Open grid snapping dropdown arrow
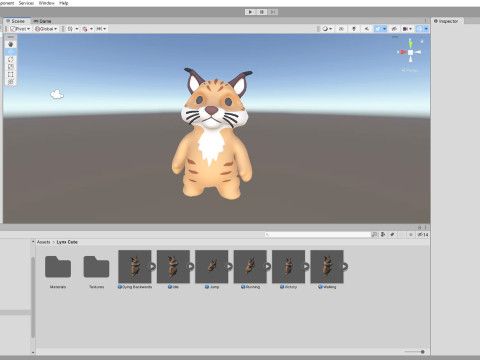This screenshot has width=480, height=360. pyautogui.click(x=91, y=29)
